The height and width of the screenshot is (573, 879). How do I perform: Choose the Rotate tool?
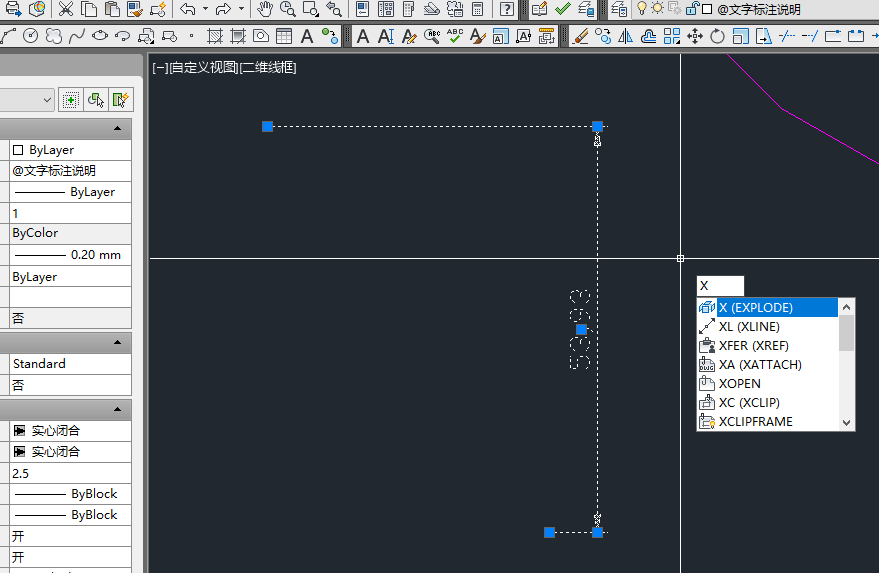[x=717, y=36]
